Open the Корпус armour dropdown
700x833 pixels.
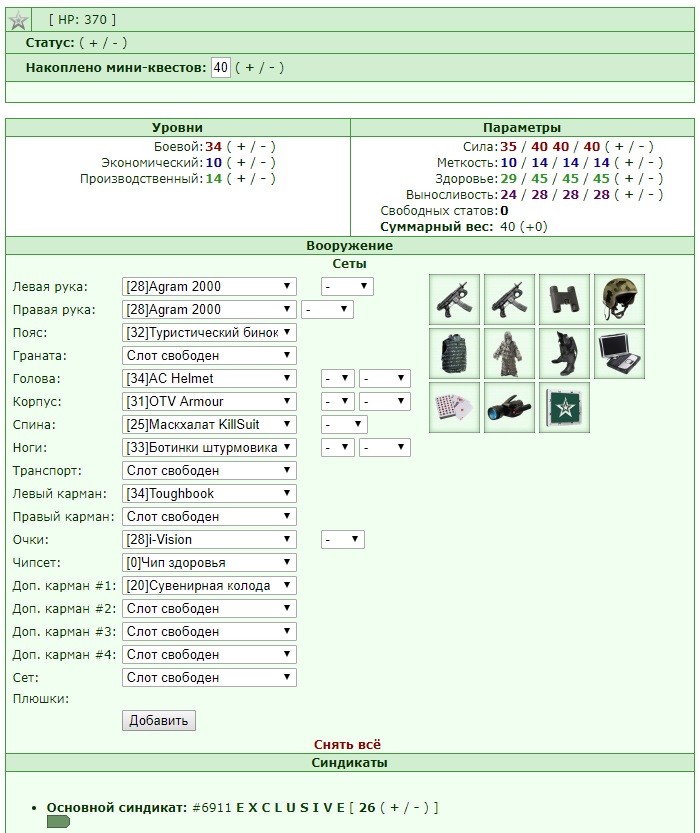coord(209,401)
